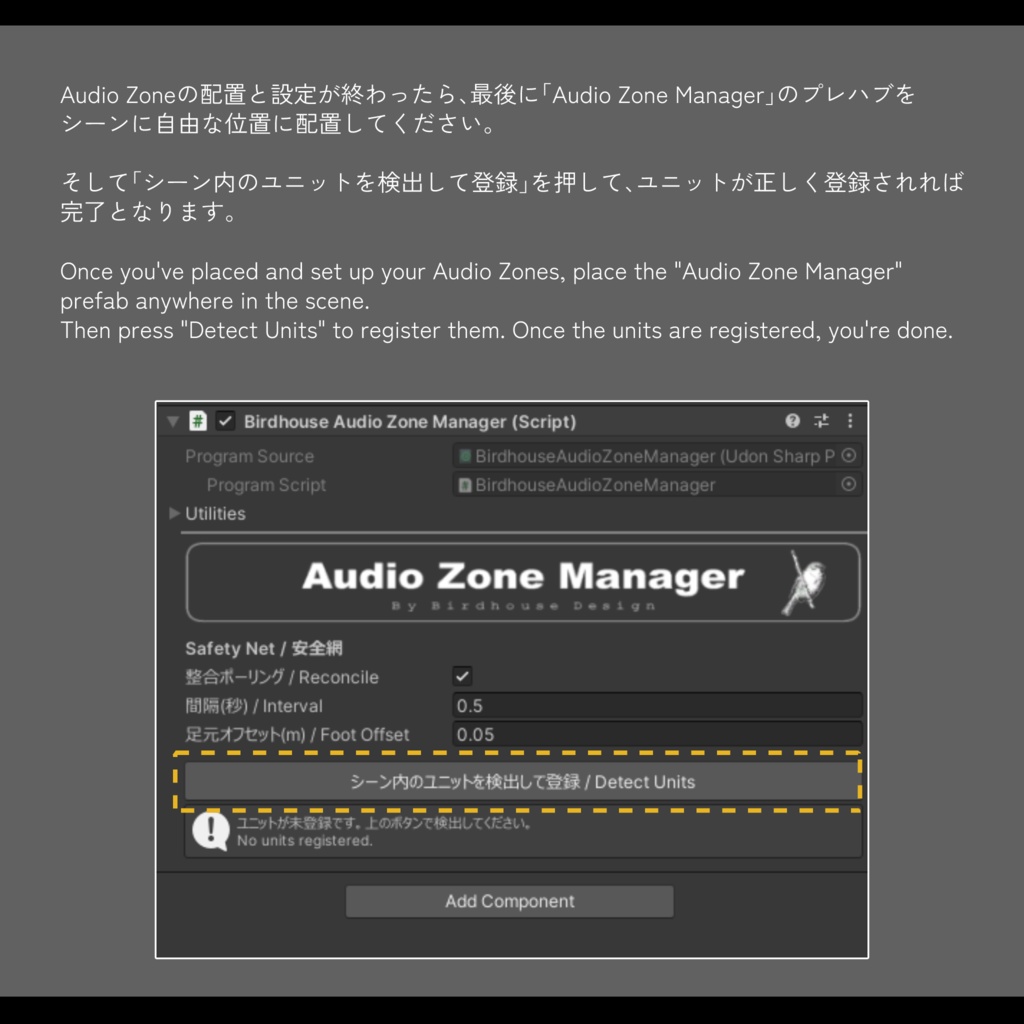Viewport: 1024px width, 1024px height.
Task: Expand the Utilities foldout
Action: 174,513
